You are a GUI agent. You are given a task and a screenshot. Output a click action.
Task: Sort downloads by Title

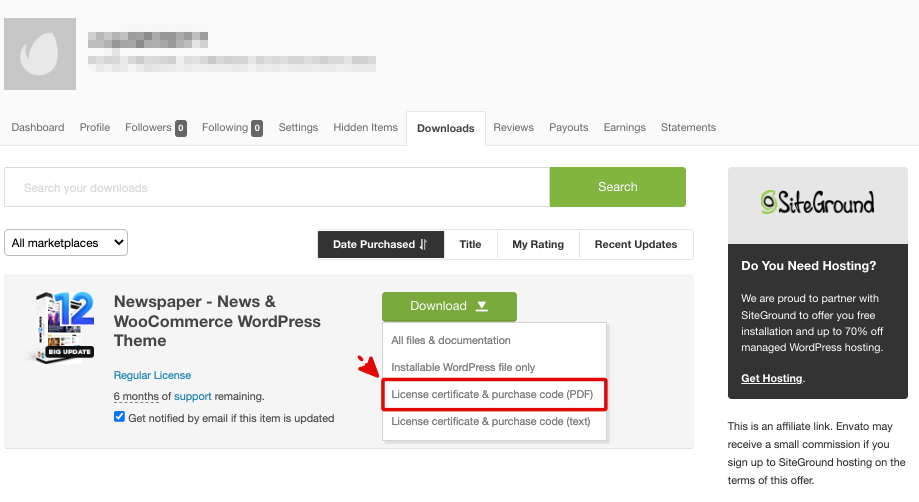[x=471, y=244]
